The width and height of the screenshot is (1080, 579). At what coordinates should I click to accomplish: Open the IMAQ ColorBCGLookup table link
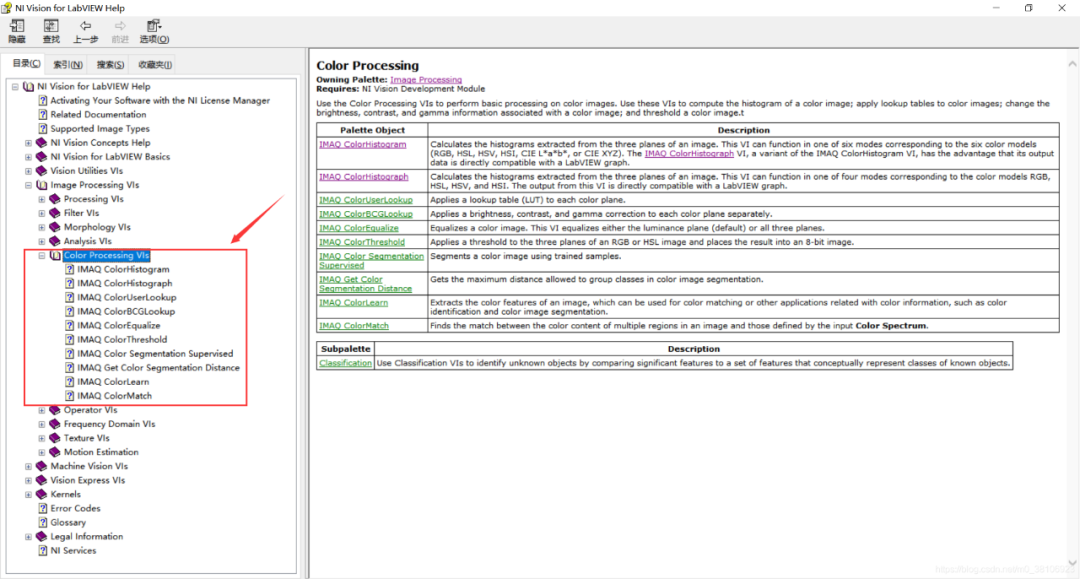point(366,214)
